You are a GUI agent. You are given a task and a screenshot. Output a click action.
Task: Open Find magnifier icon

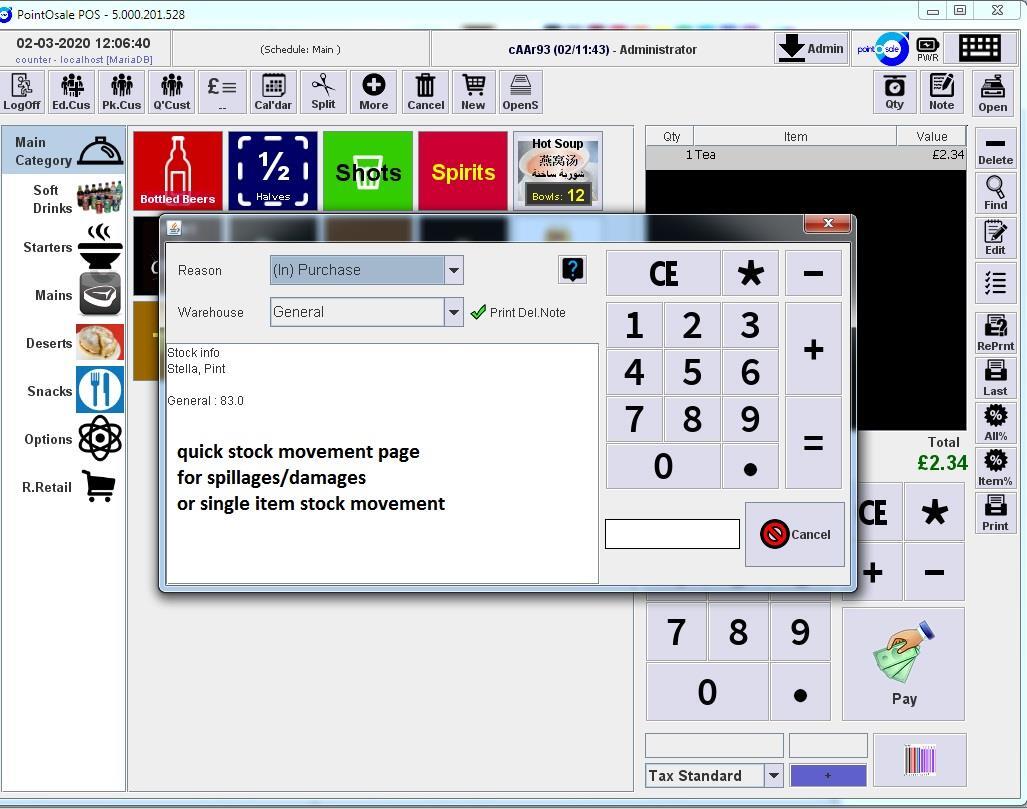tap(995, 193)
